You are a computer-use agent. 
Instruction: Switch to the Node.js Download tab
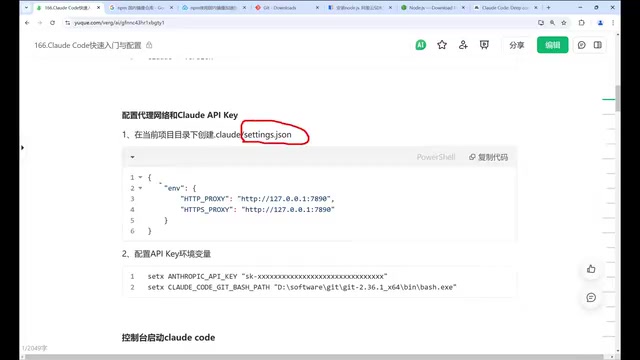pyautogui.click(x=433, y=8)
